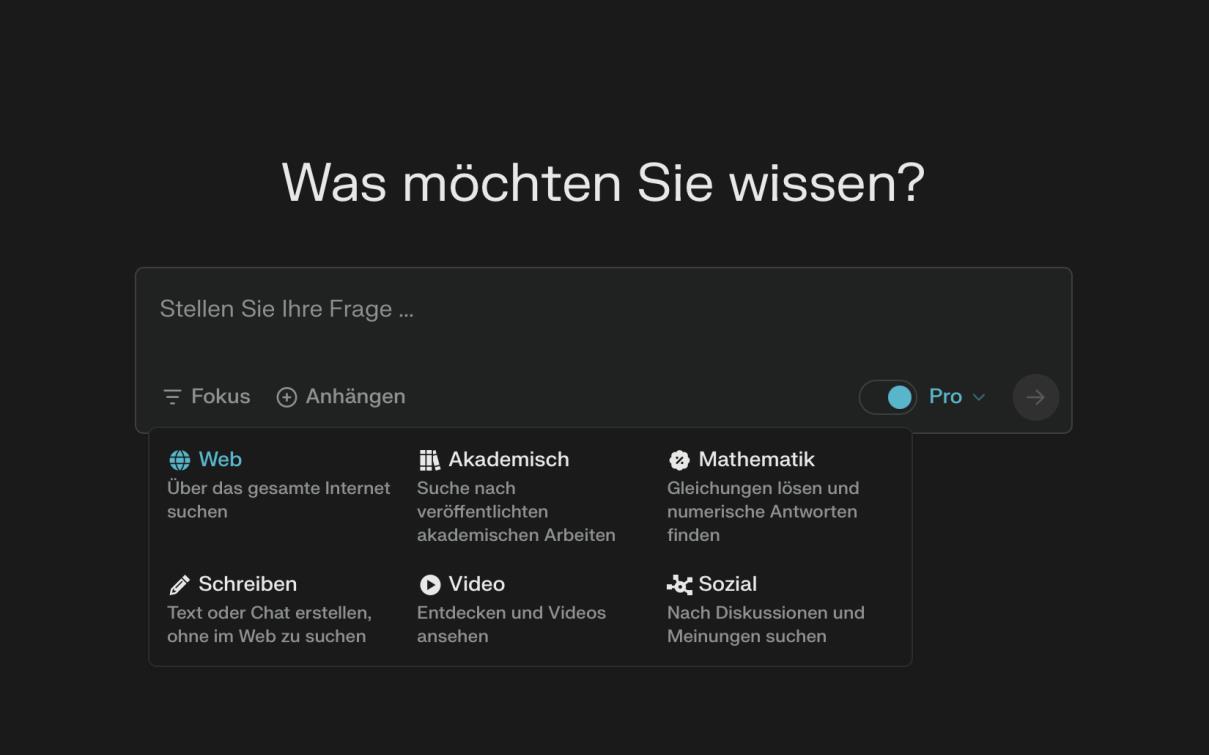Toggle the Pro switch off

pyautogui.click(x=888, y=397)
